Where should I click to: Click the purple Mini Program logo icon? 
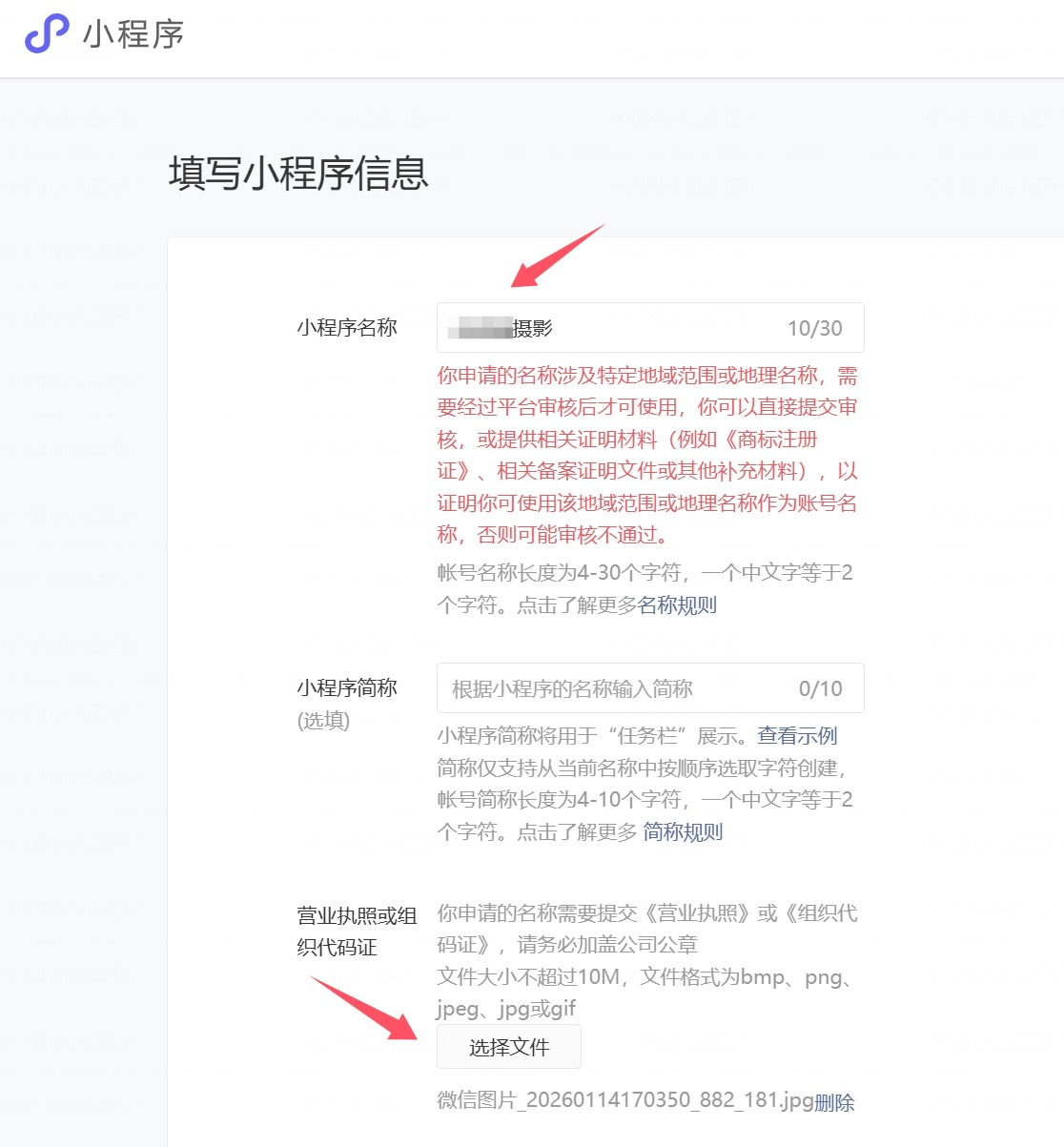point(46,34)
